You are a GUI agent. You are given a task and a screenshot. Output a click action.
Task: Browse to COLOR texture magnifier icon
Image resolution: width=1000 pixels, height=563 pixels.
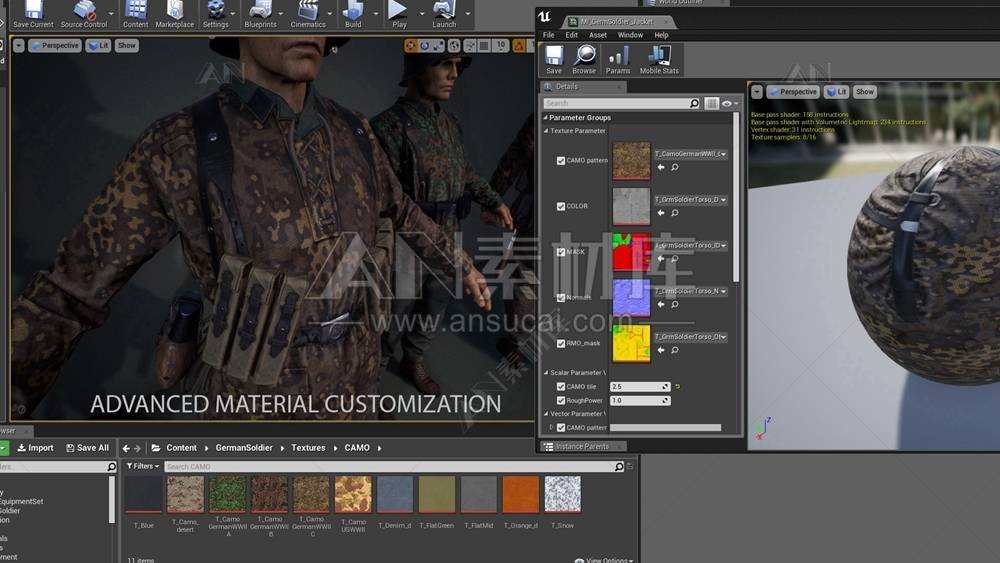pos(675,213)
